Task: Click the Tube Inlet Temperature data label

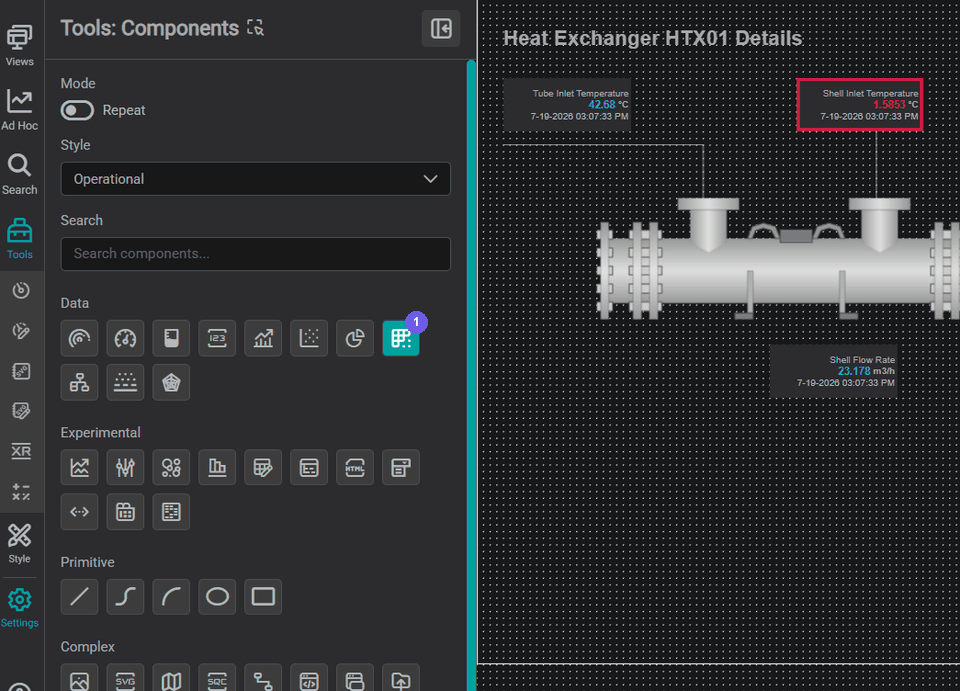Action: click(x=567, y=105)
